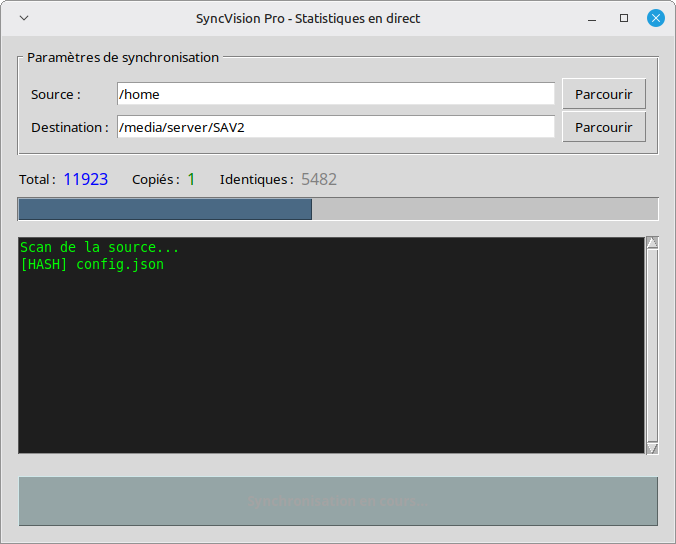This screenshot has height=544, width=676.
Task: Click the log panel's vertical scrollbar track
Action: (652, 345)
